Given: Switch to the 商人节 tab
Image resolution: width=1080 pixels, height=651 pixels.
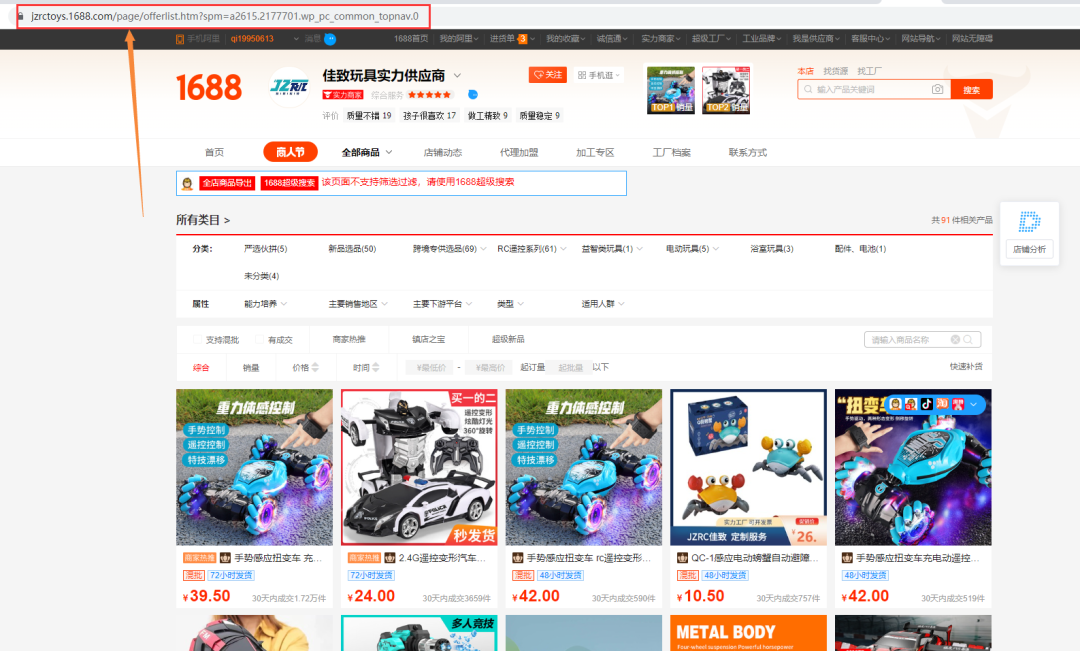Looking at the screenshot, I should point(290,152).
